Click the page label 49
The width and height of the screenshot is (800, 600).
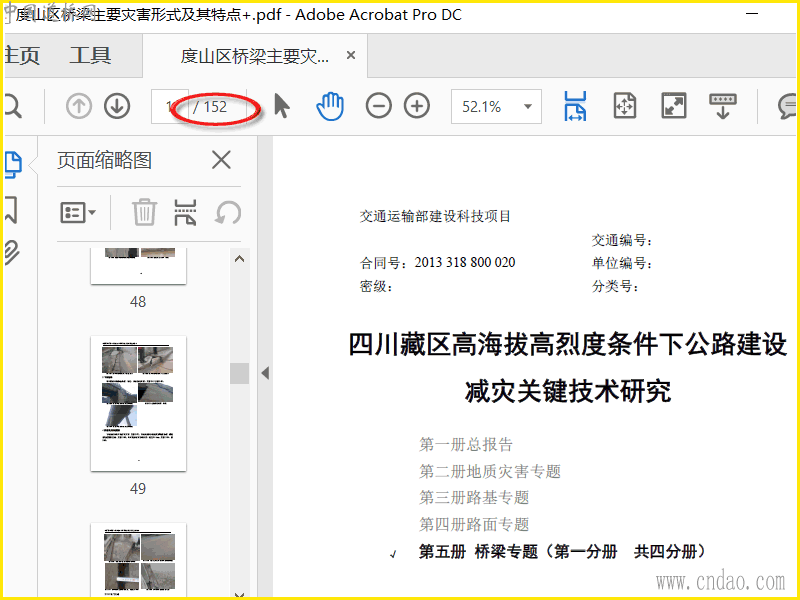pos(138,488)
